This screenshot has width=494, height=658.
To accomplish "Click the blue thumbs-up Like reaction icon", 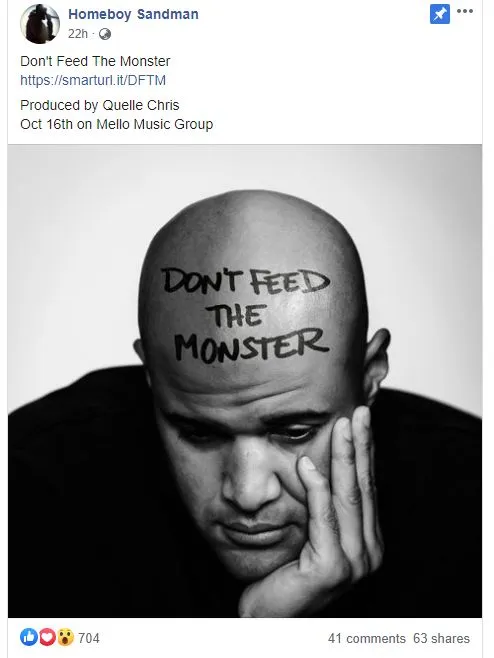I will coord(29,637).
